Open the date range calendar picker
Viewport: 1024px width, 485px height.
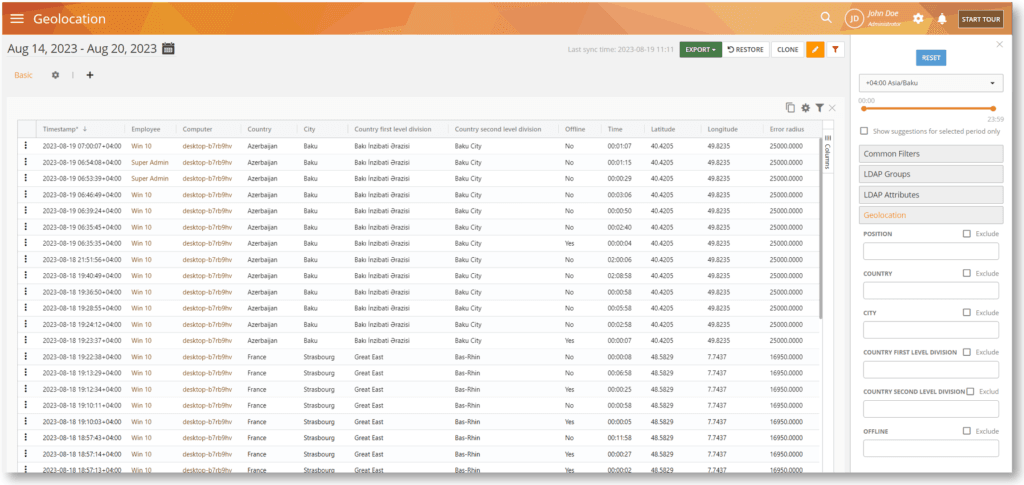(168, 48)
